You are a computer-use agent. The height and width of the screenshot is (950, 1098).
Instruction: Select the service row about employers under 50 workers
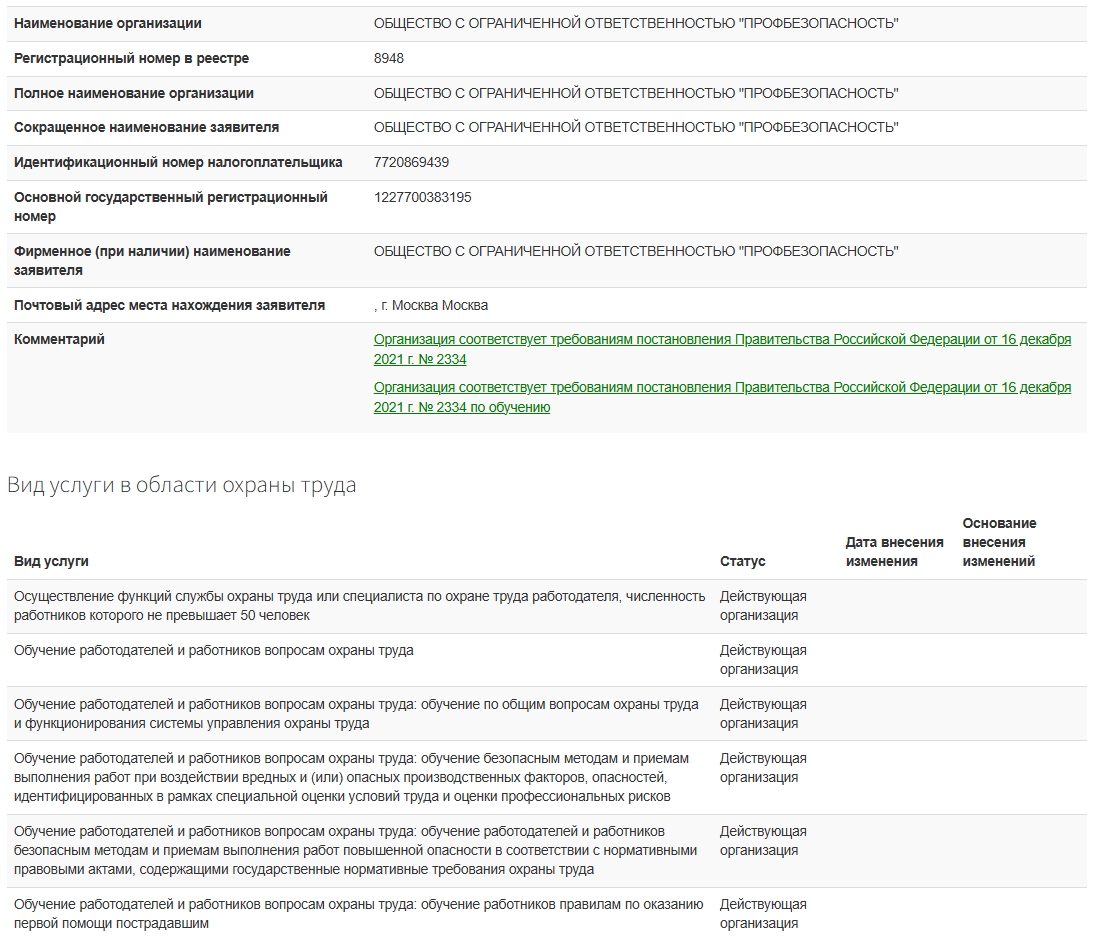pyautogui.click(x=359, y=606)
